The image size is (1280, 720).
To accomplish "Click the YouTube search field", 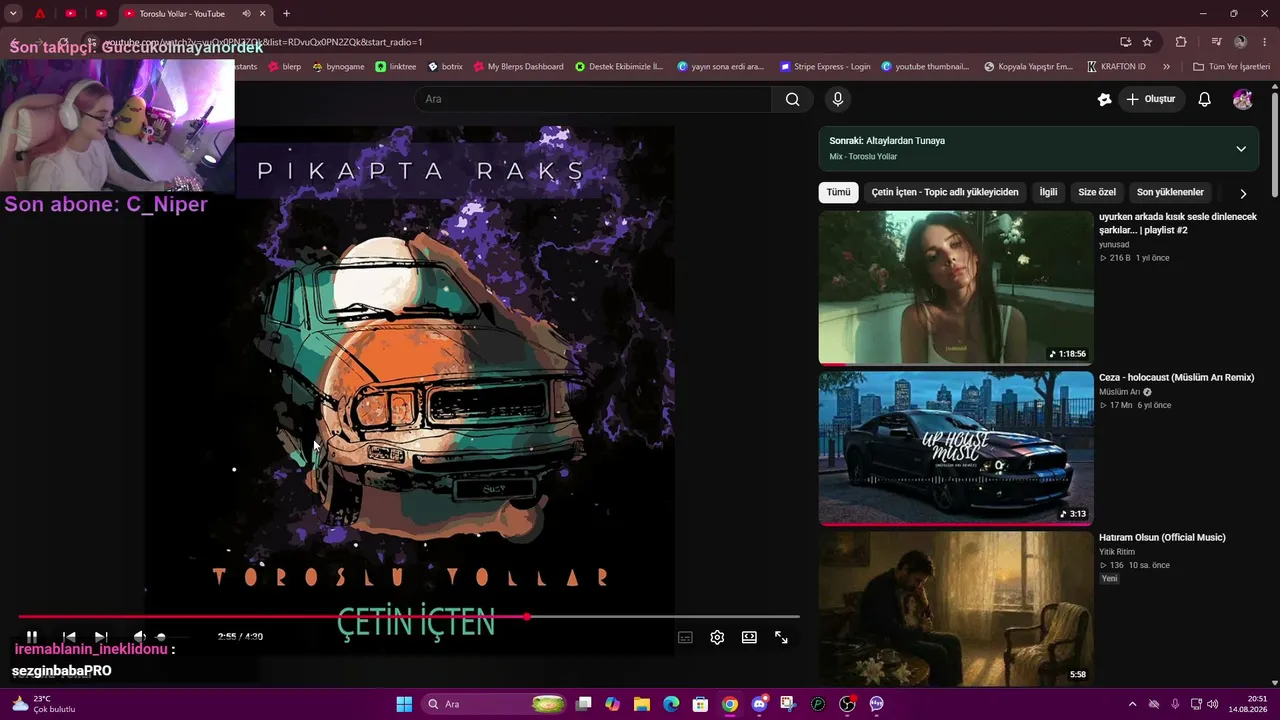I will click(593, 99).
